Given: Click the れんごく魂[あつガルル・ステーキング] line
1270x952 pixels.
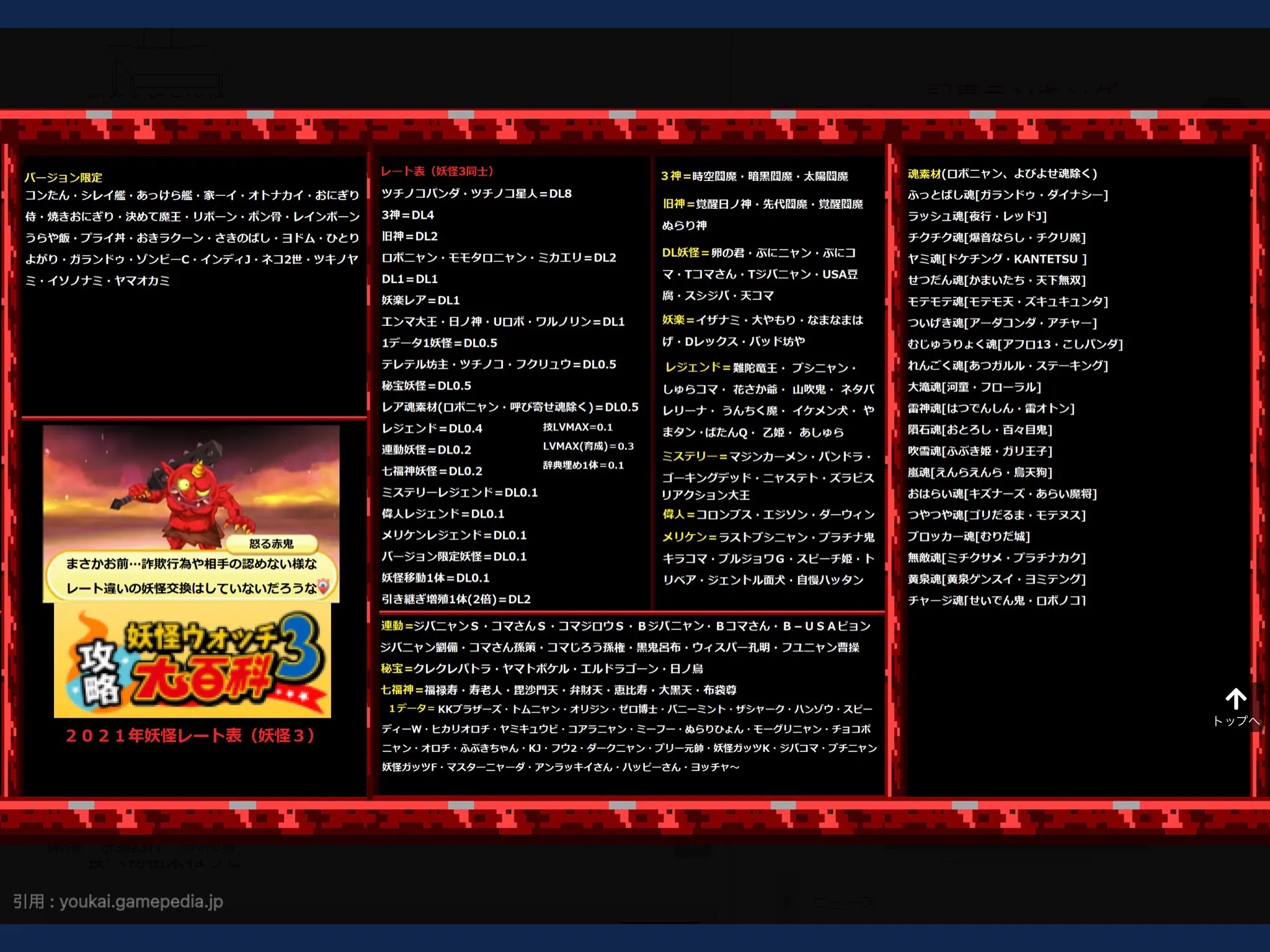Looking at the screenshot, I should click(1008, 366).
